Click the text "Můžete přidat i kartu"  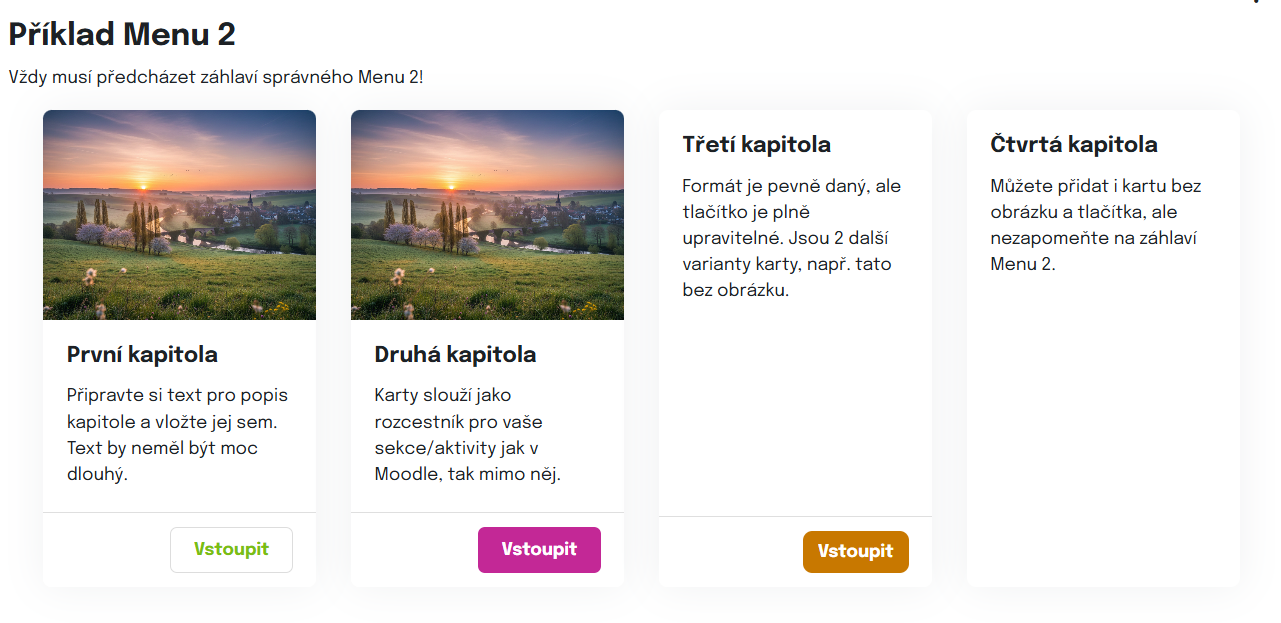pos(1095,225)
